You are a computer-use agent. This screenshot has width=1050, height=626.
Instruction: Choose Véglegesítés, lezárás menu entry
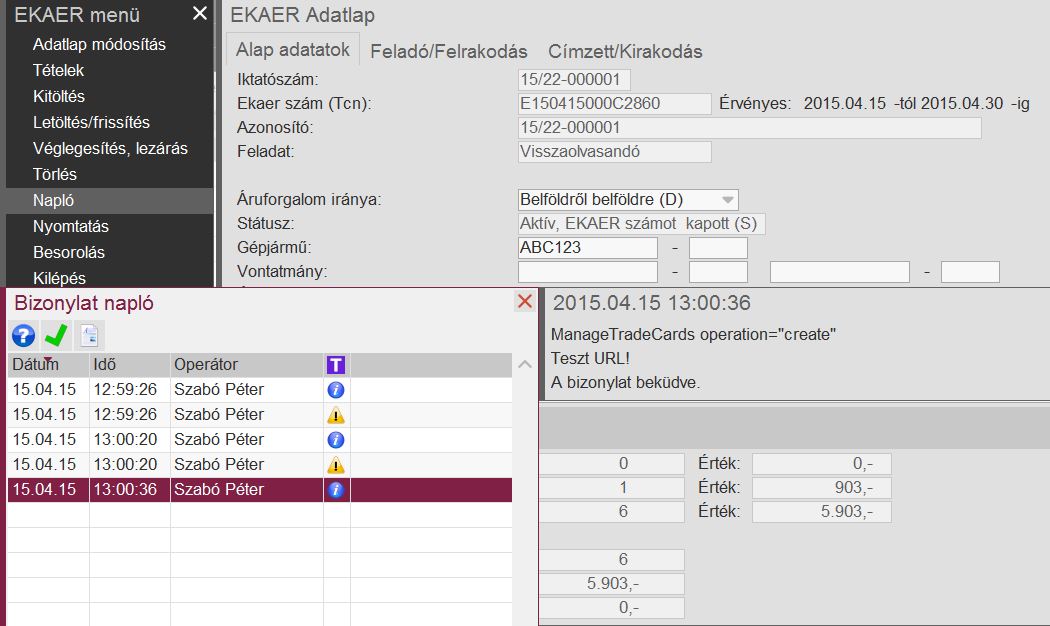coord(110,149)
